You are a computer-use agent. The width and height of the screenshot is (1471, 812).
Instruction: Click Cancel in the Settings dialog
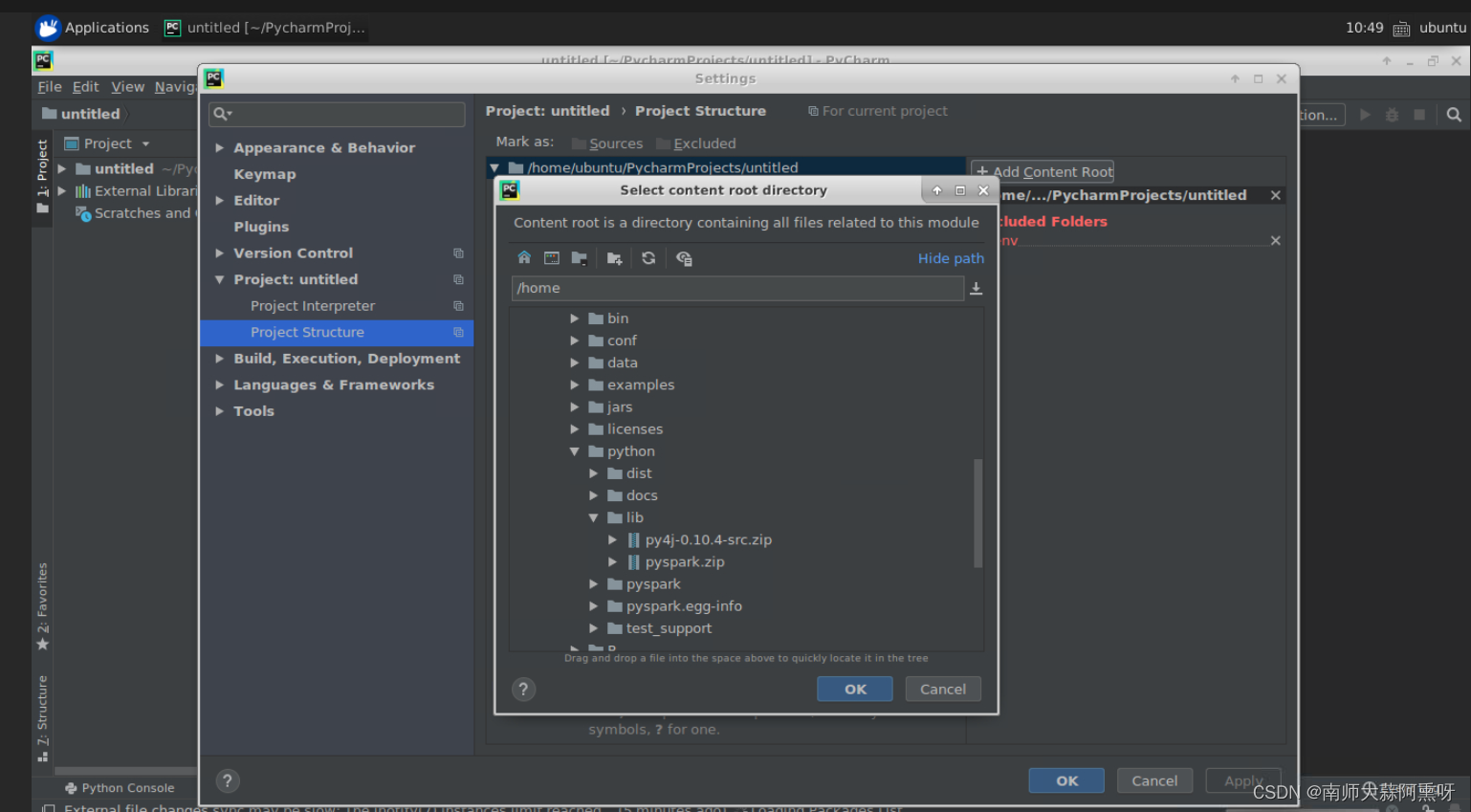[1154, 780]
